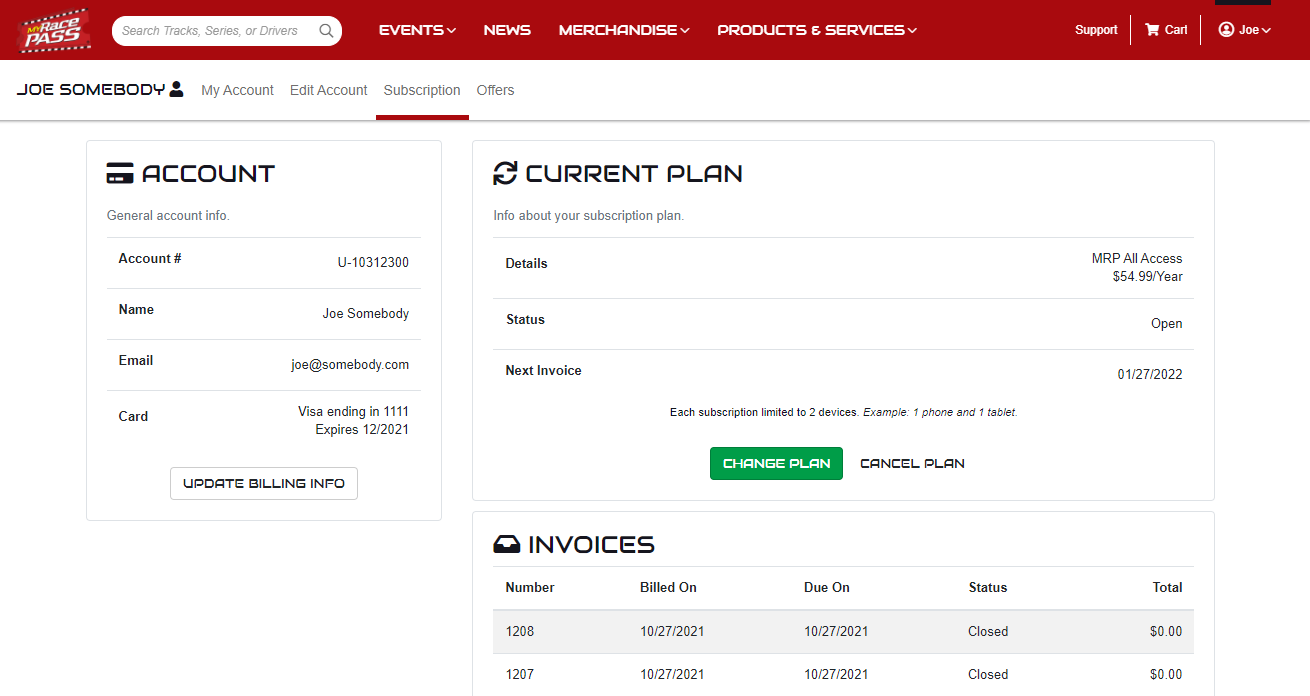Open the News menu item
The image size is (1310, 696).
click(507, 30)
